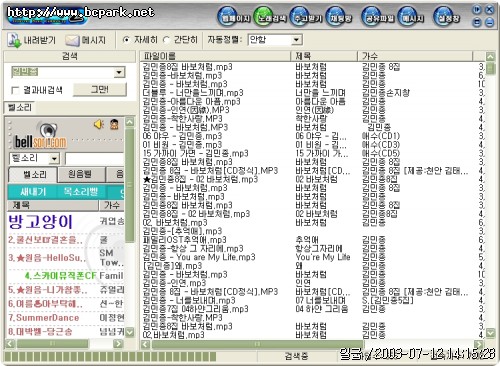Open the 홈페이지 round button

234,17
